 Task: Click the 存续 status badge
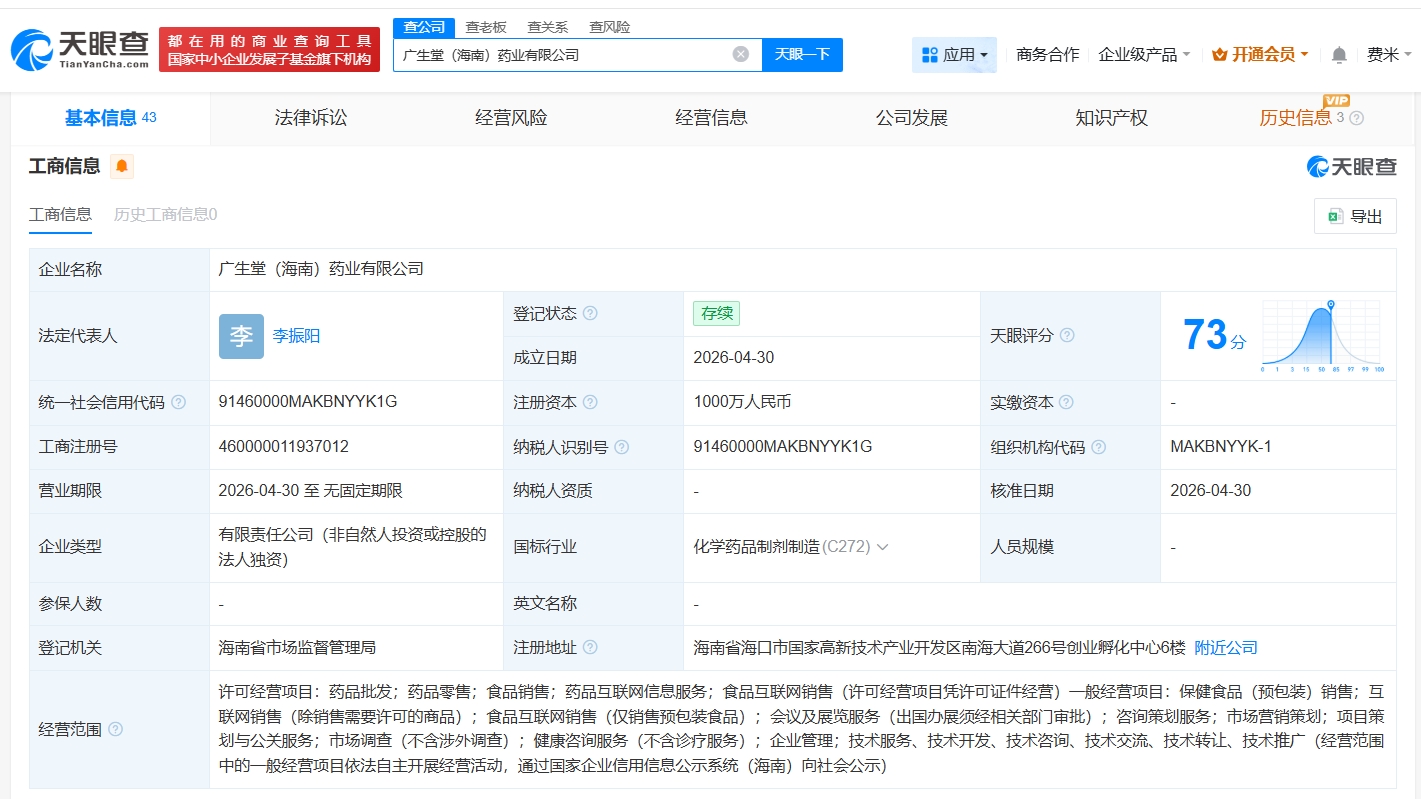pos(716,313)
